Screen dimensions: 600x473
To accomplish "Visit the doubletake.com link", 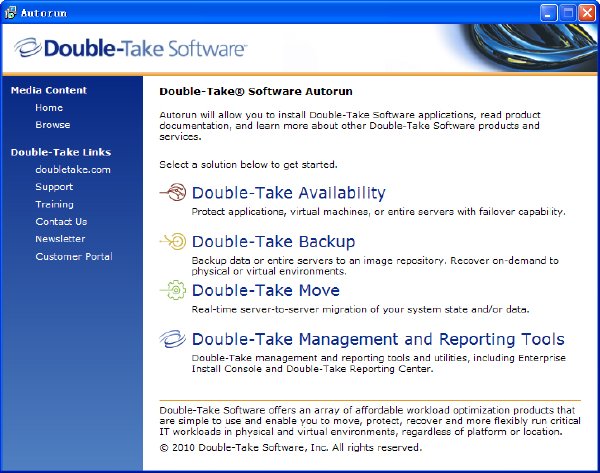I will (73, 170).
